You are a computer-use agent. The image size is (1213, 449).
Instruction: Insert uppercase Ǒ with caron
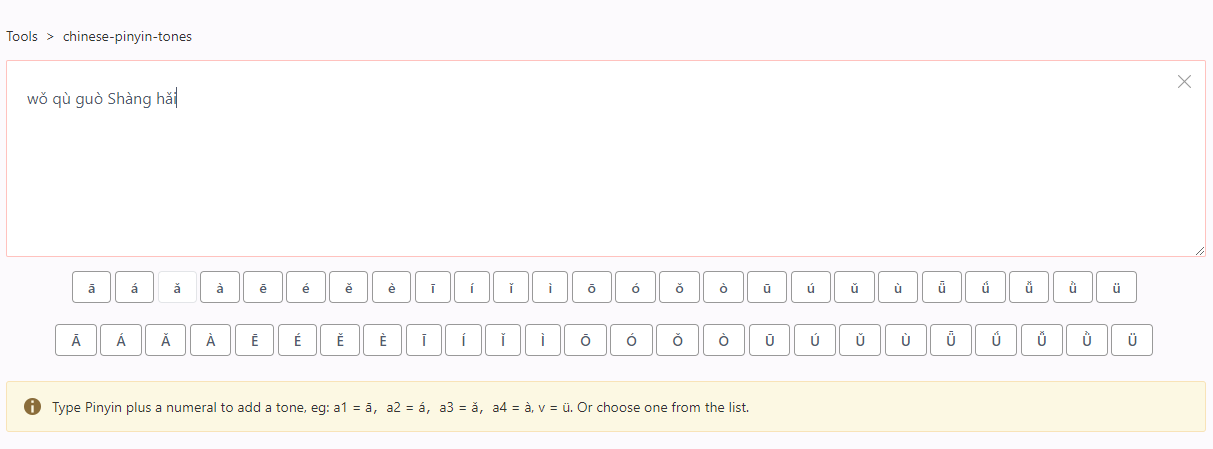click(678, 340)
